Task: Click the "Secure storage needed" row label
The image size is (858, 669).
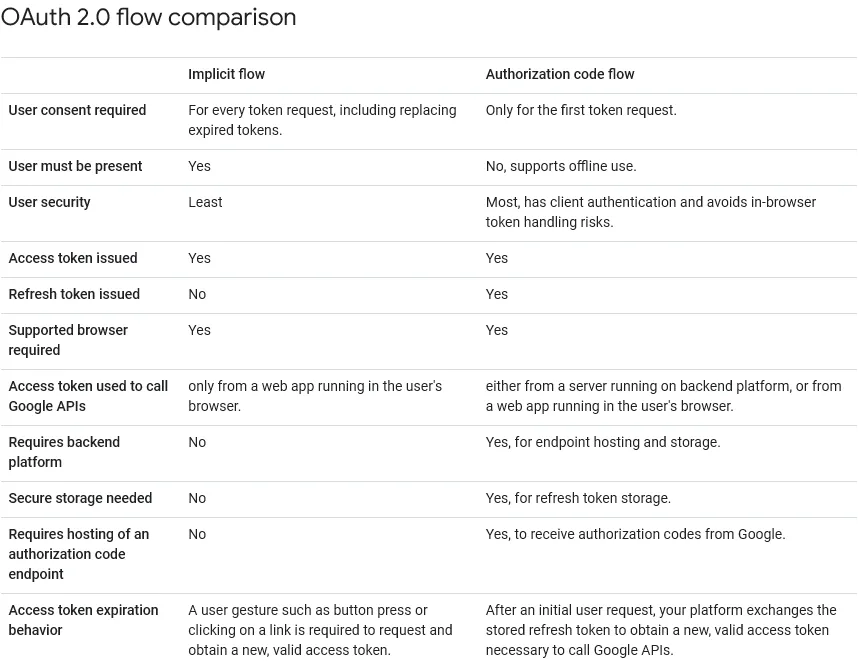Action: [80, 498]
